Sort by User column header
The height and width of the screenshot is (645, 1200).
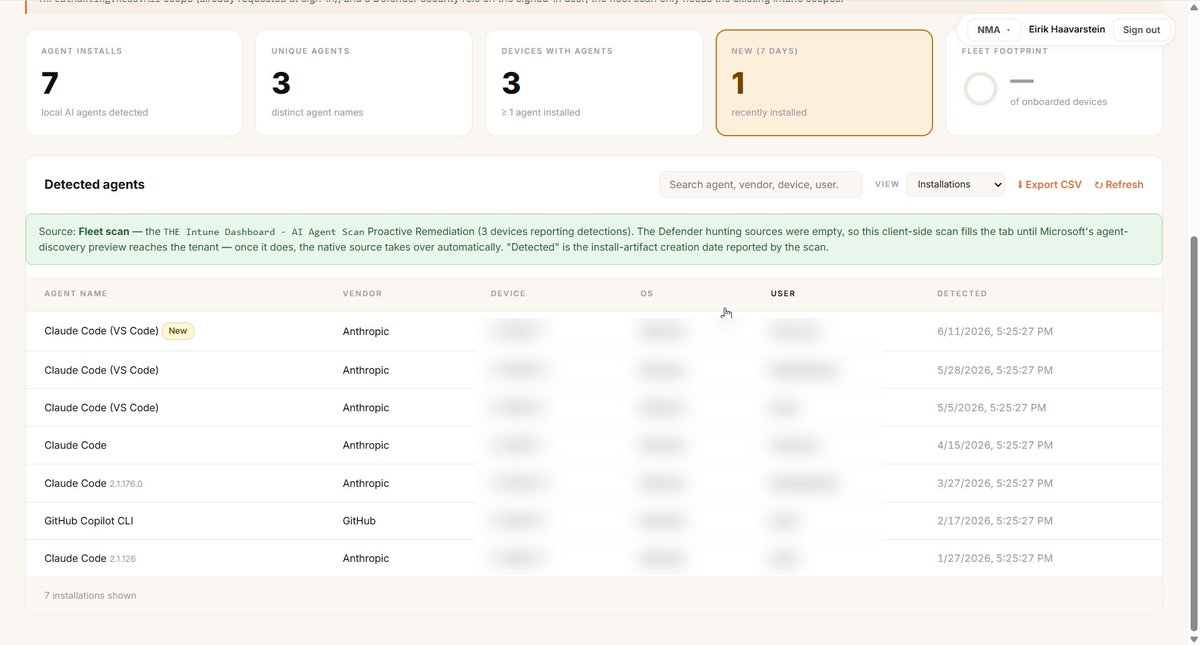[x=783, y=294]
